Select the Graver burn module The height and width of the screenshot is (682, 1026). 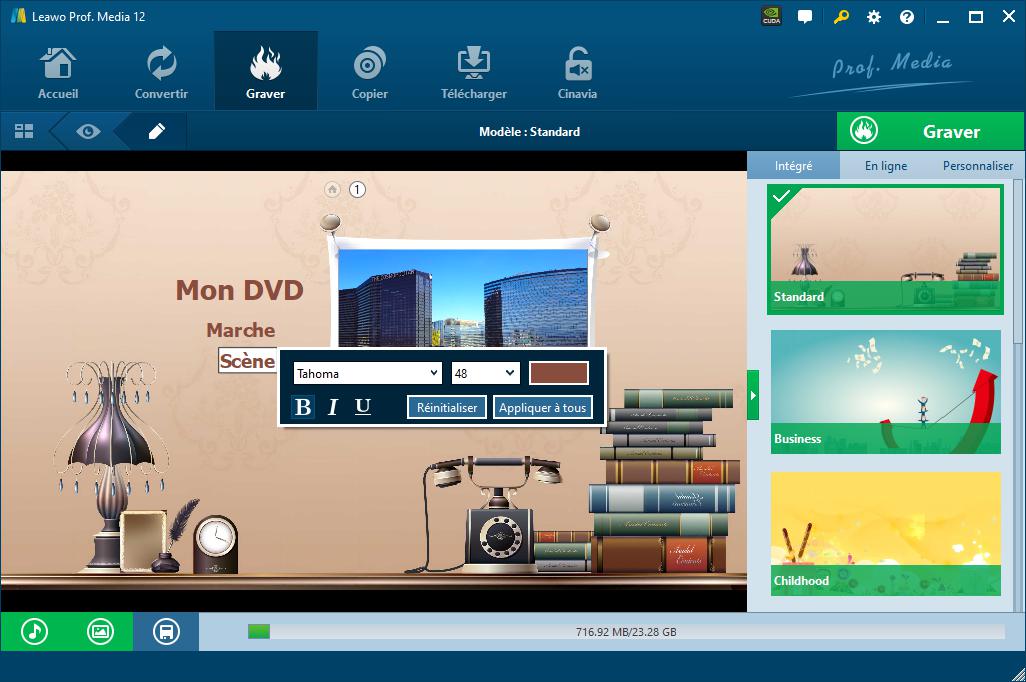[266, 72]
